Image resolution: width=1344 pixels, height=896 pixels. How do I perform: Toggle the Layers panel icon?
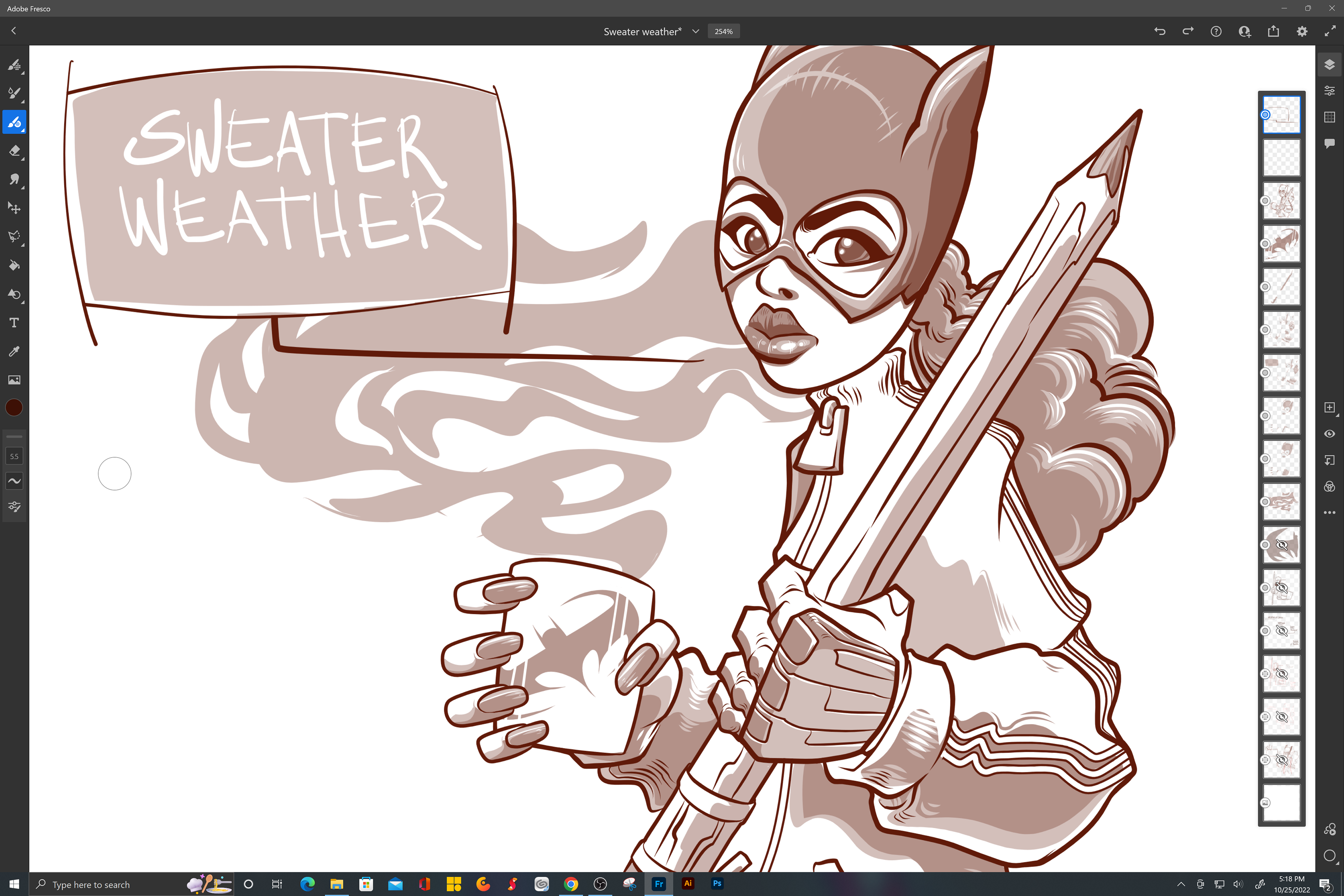tap(1329, 64)
